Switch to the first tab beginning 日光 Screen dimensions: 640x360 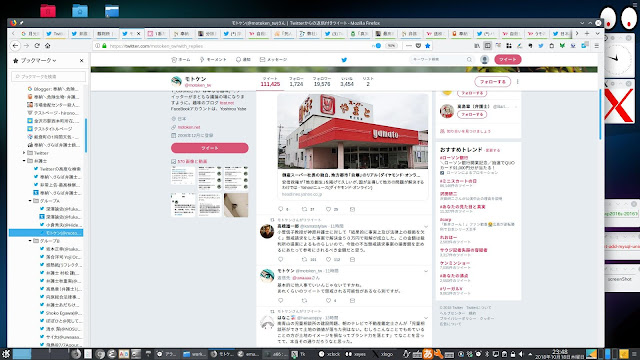click(x=30, y=33)
